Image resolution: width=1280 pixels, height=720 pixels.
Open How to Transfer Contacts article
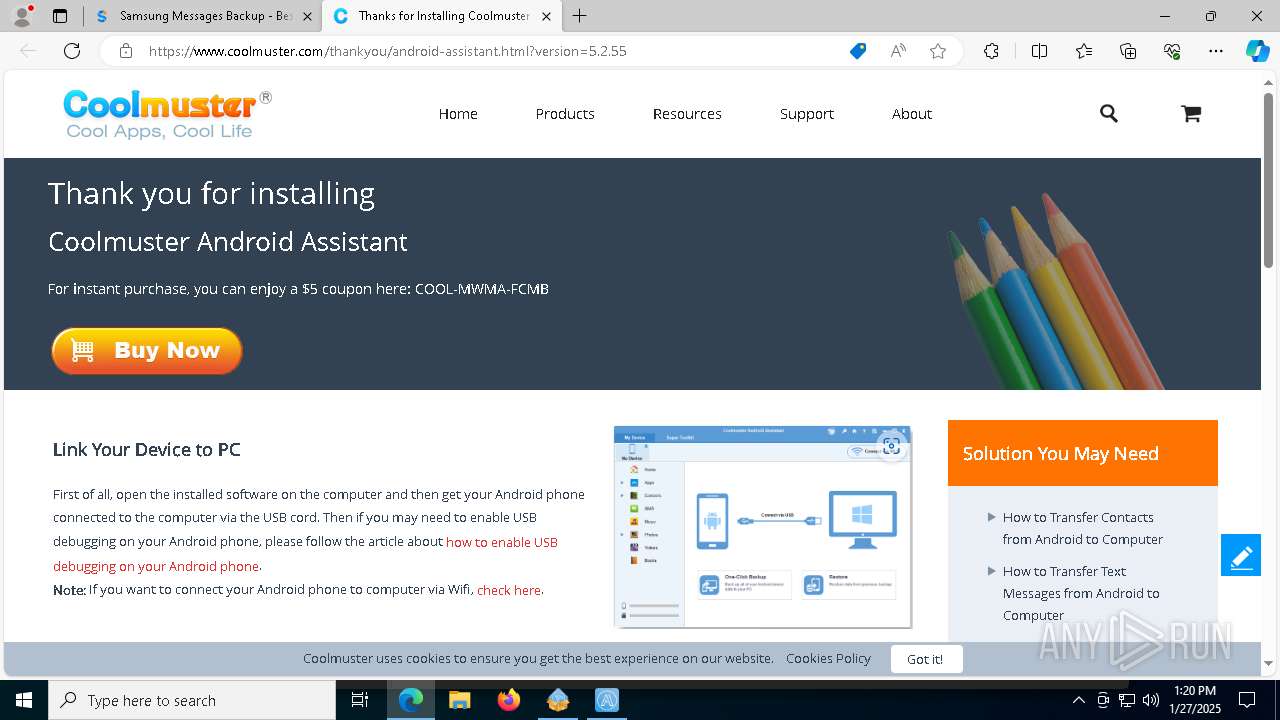(1083, 528)
